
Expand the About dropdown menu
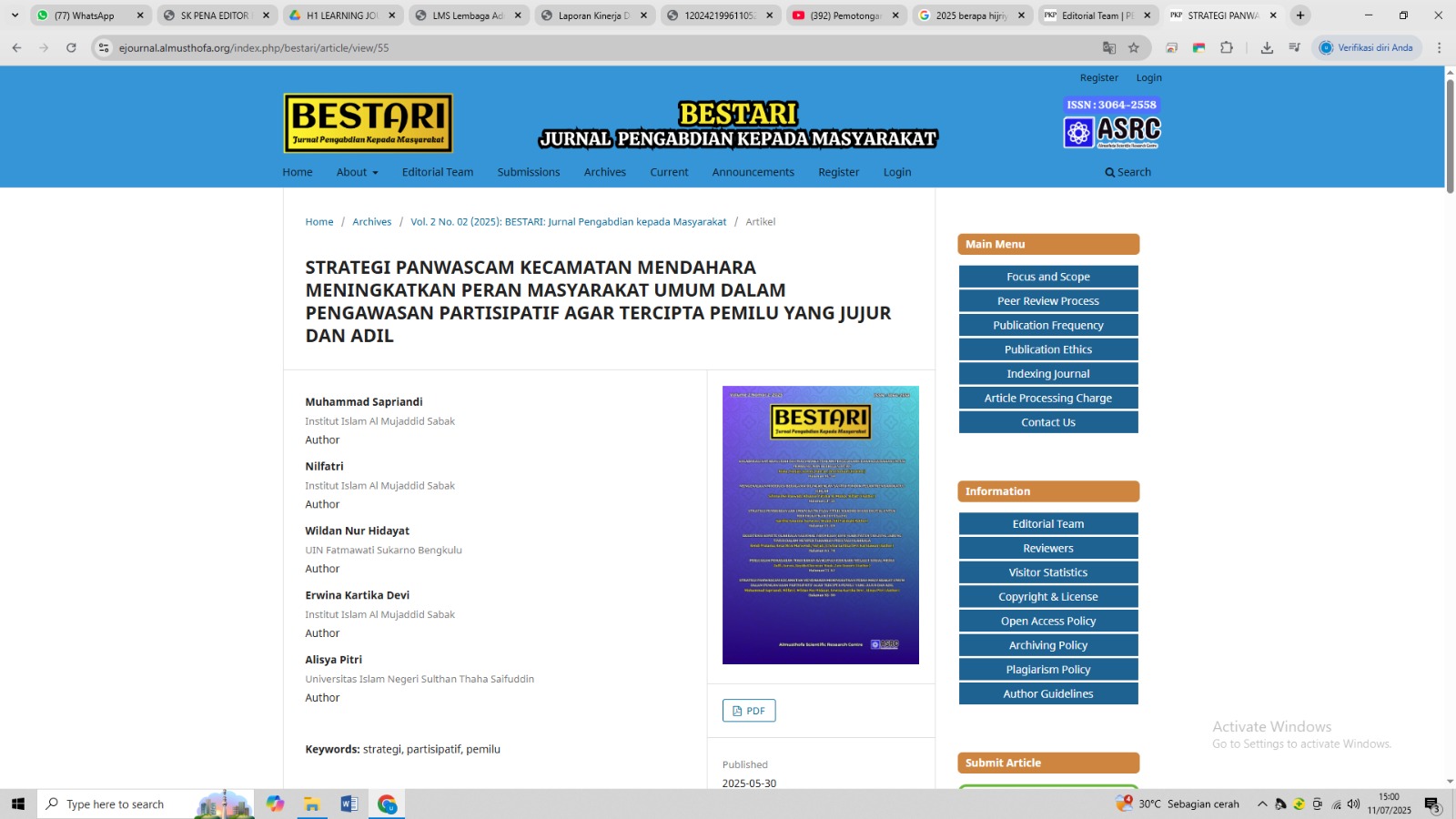[357, 172]
